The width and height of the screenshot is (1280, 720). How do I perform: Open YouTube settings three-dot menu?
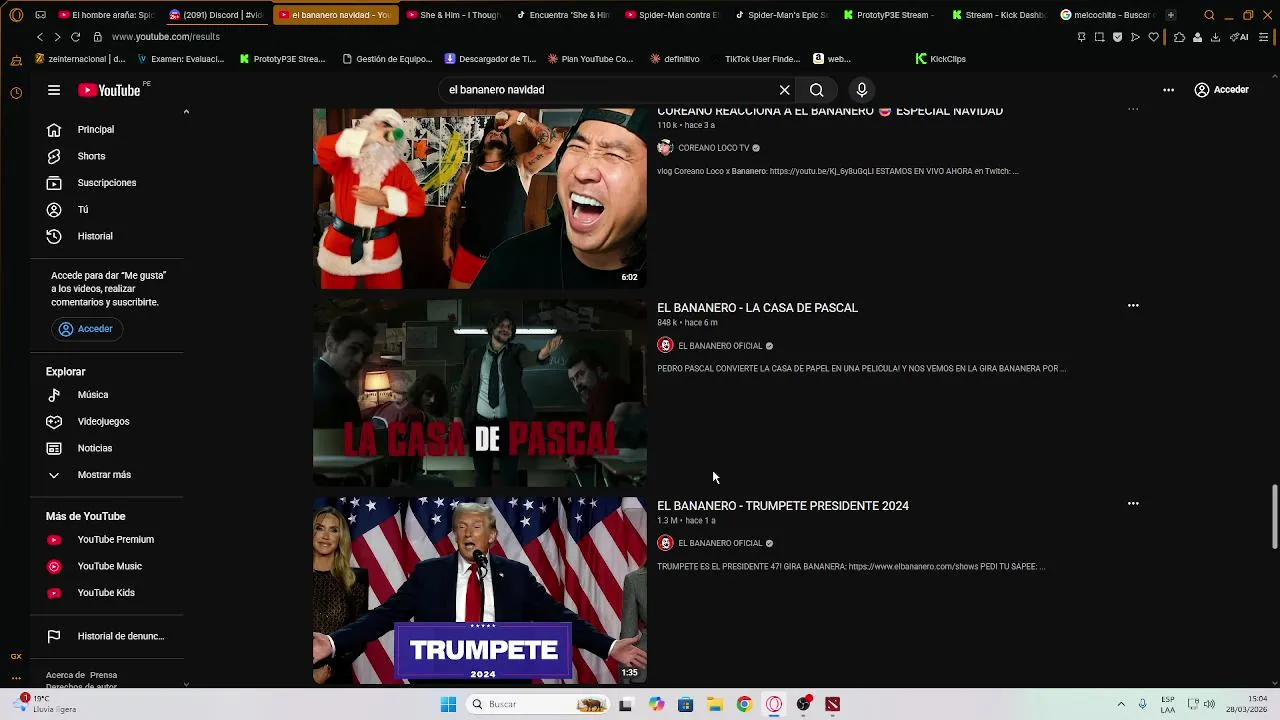[1168, 90]
